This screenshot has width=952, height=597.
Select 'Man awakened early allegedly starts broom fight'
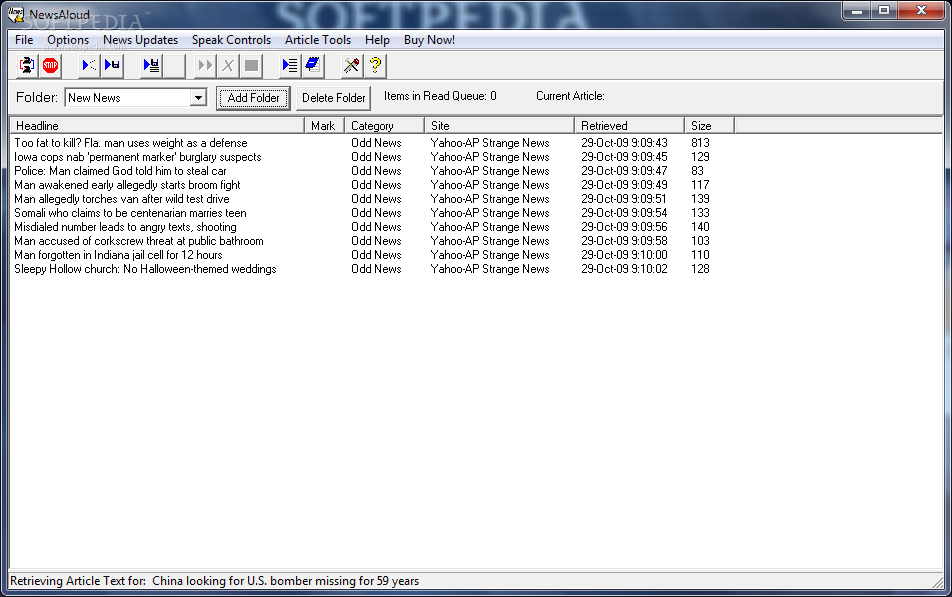128,185
